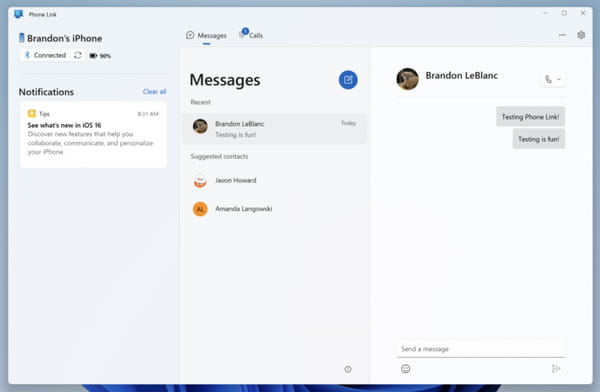Viewport: 600px width, 392px height.
Task: Click the compose new message button
Action: (348, 80)
